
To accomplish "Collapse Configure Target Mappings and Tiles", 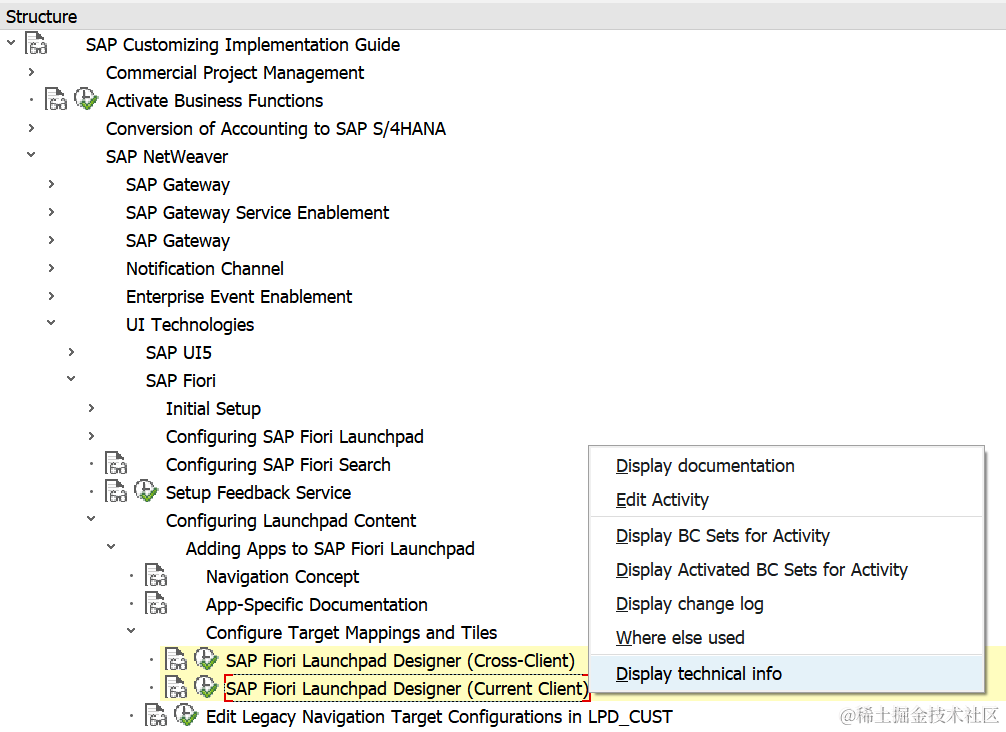I will [x=131, y=631].
